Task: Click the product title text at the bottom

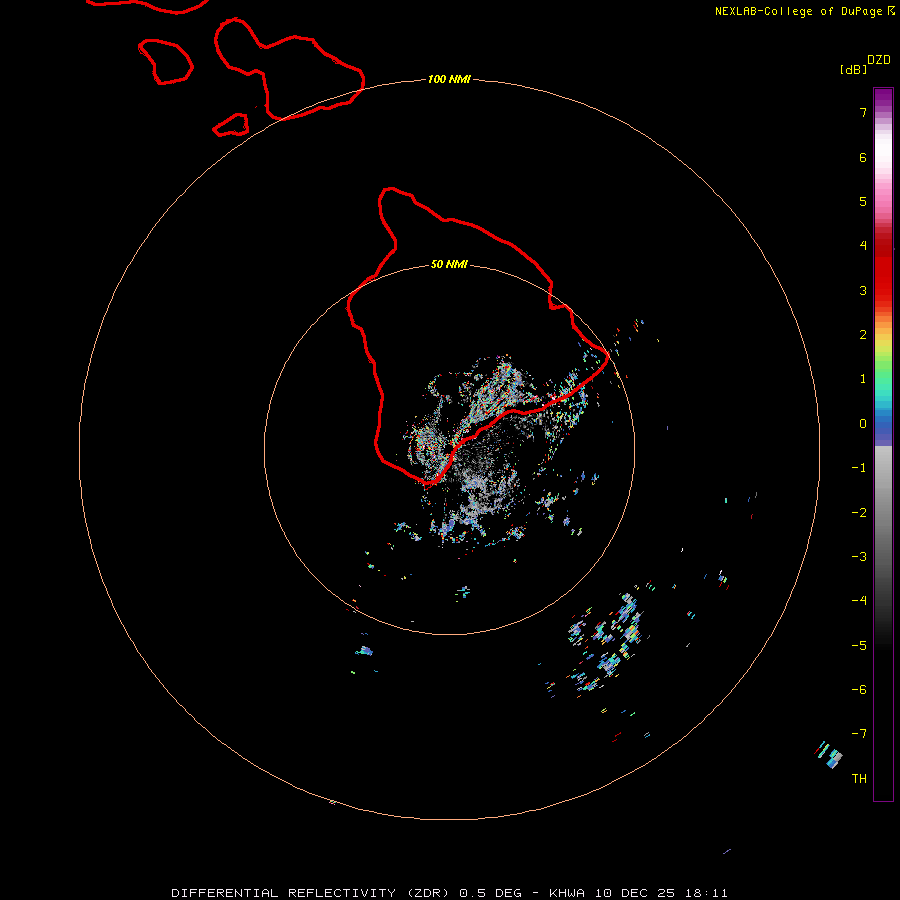Action: click(449, 893)
